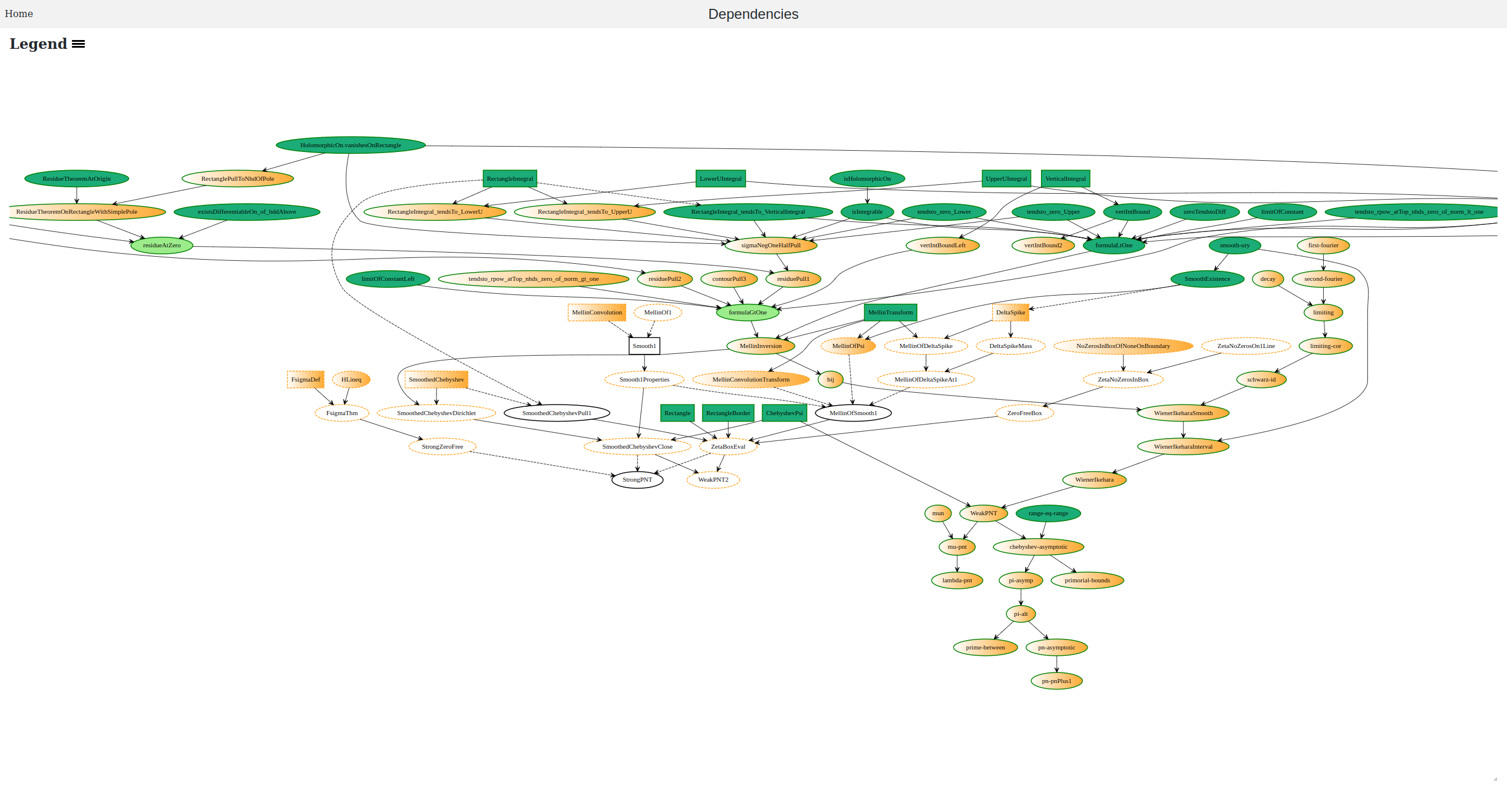Click the second-fourier node

(1323, 279)
